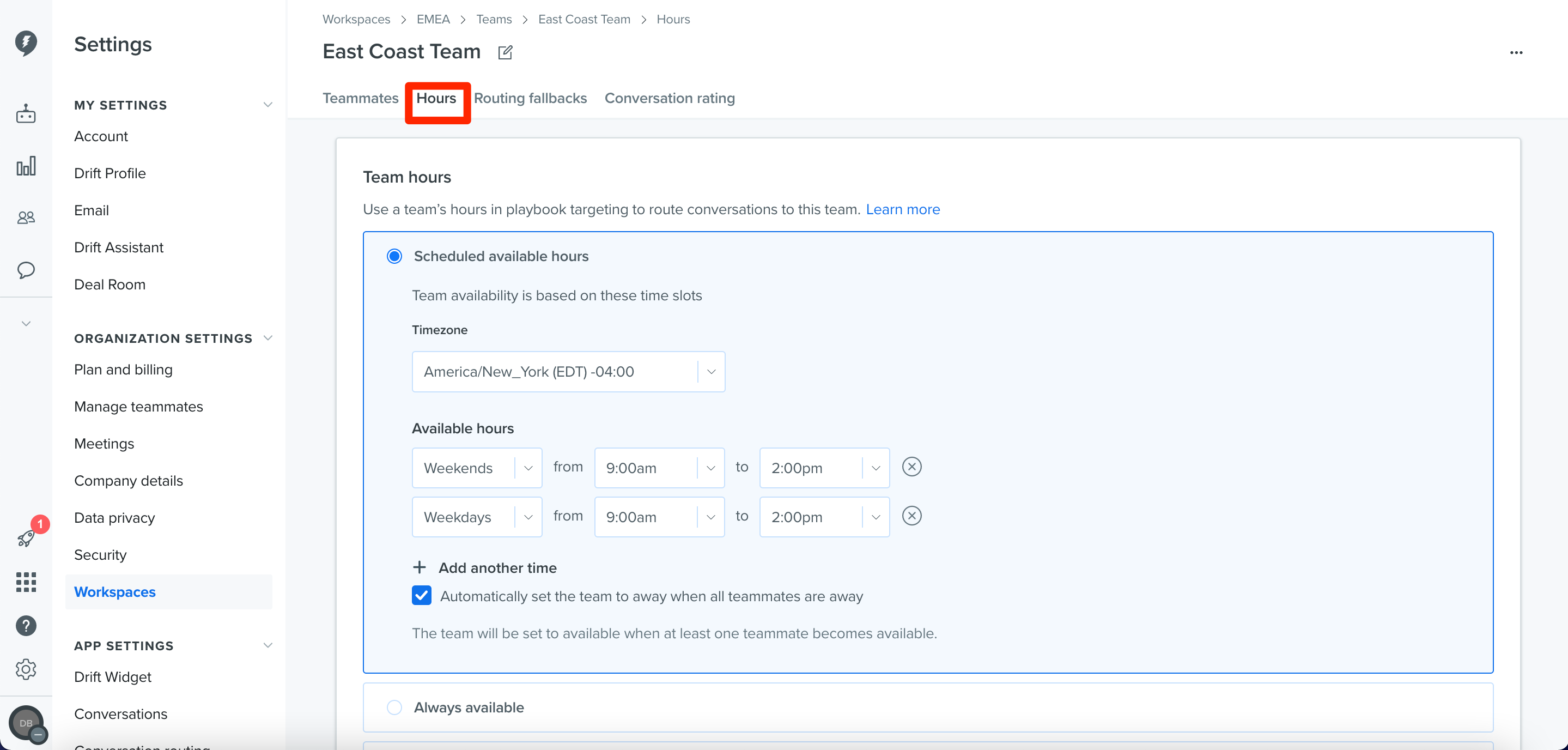1568x750 pixels.
Task: Open Manage teammates in settings sidebar
Action: [138, 407]
